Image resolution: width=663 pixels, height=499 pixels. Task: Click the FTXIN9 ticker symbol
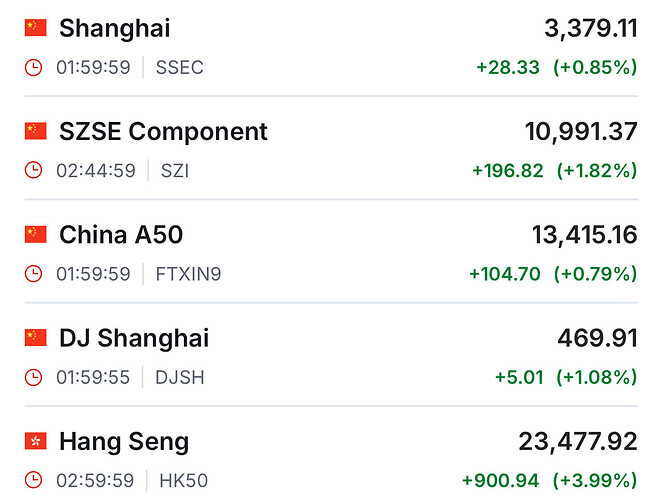point(189,274)
